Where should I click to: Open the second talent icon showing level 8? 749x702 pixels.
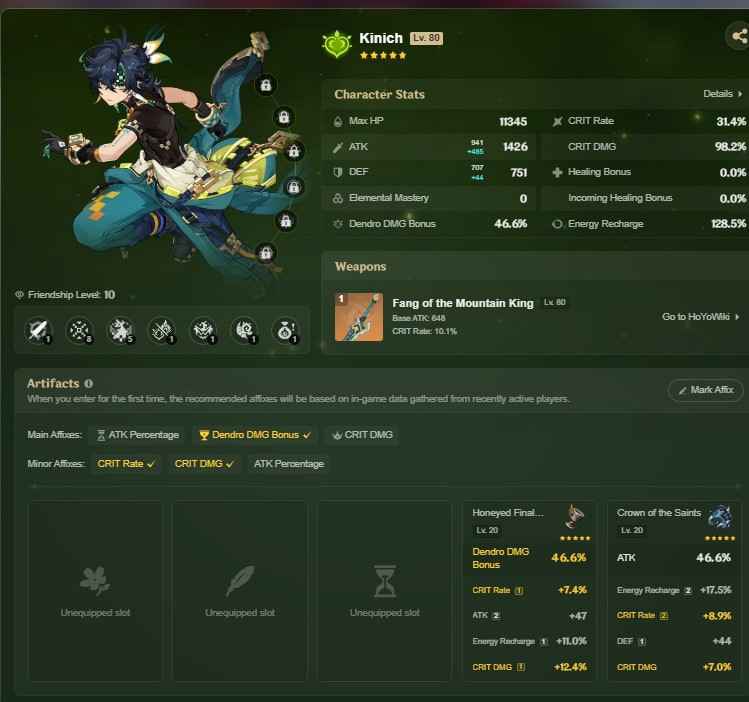click(79, 330)
